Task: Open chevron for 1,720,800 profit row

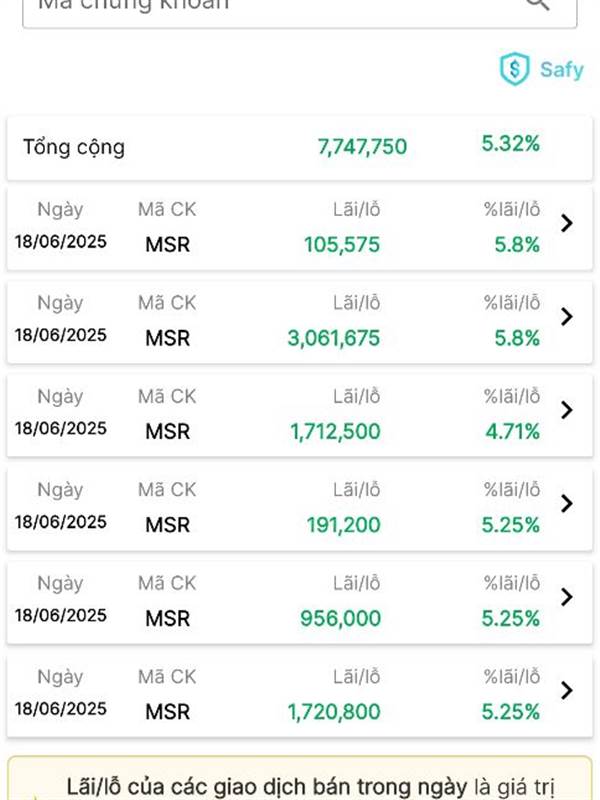Action: [566, 690]
